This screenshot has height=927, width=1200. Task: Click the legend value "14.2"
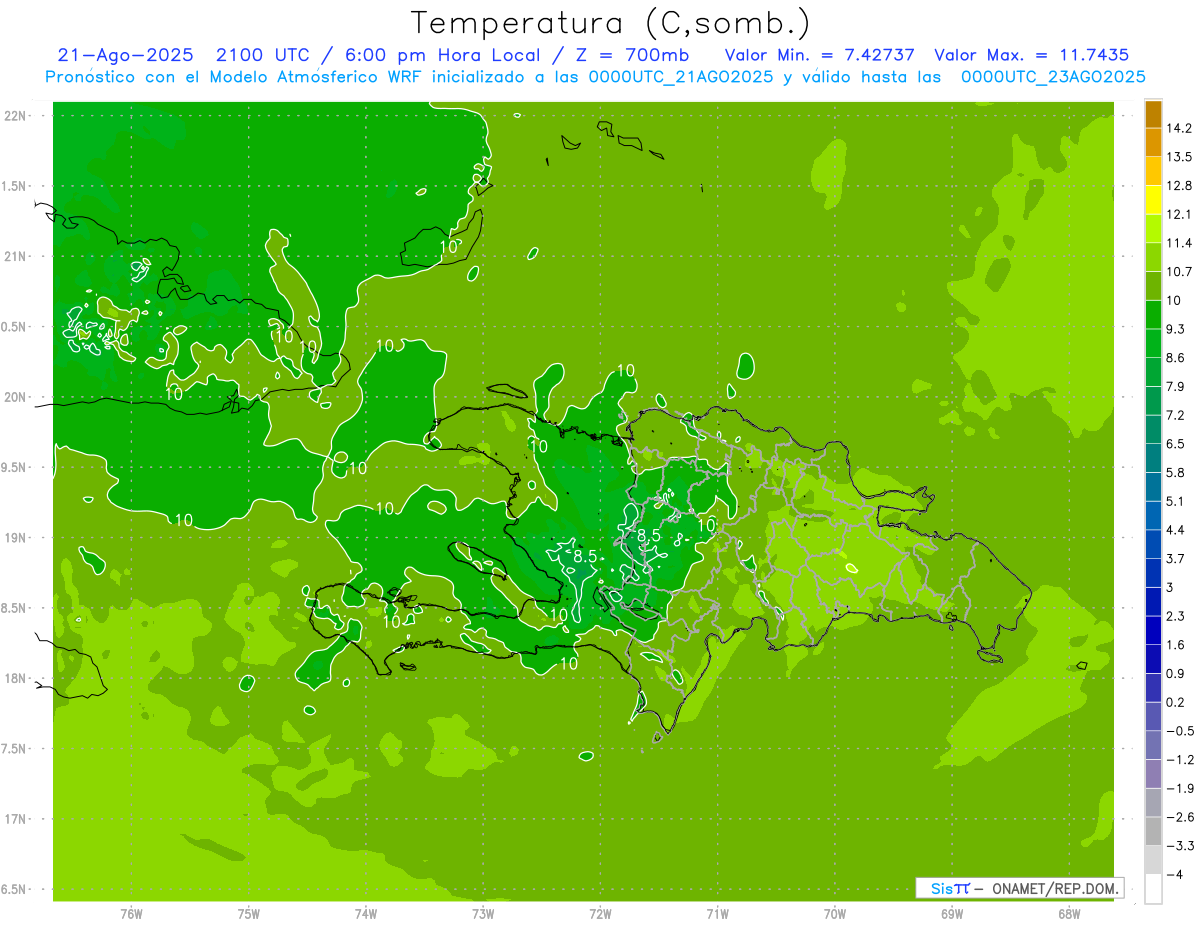point(1178,128)
